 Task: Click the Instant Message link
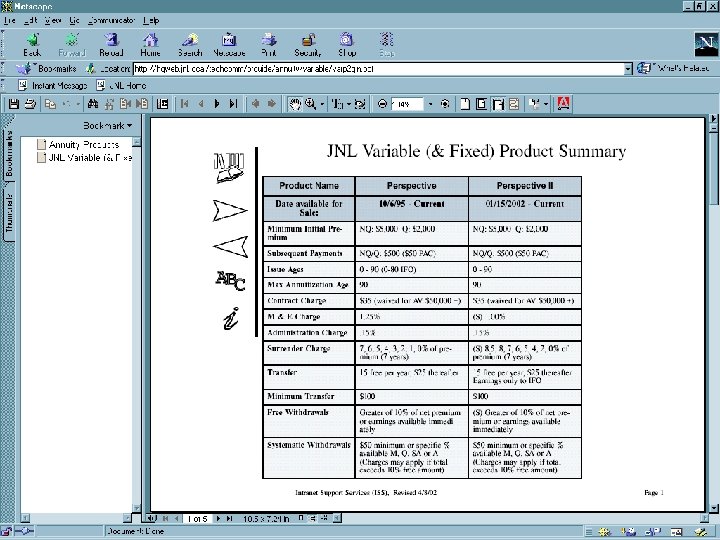[53, 85]
